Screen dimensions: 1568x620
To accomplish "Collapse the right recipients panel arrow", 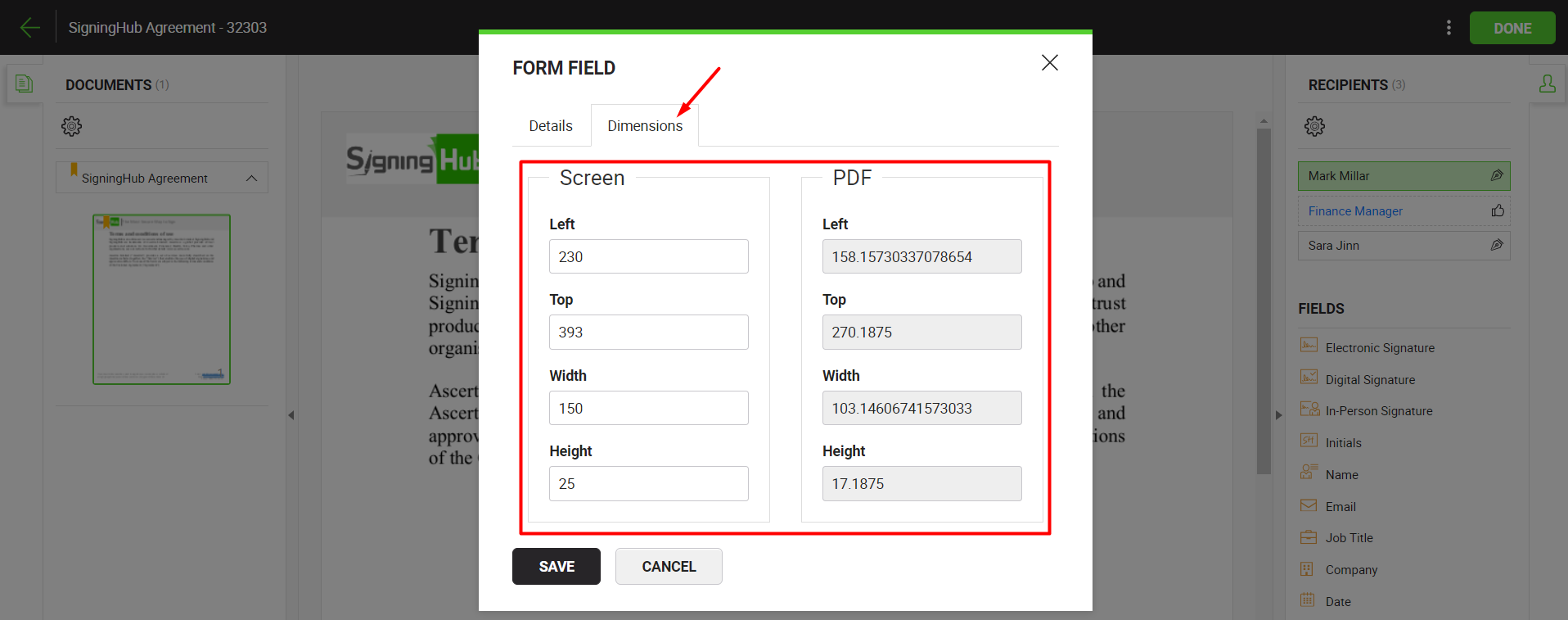I will pos(1278,415).
